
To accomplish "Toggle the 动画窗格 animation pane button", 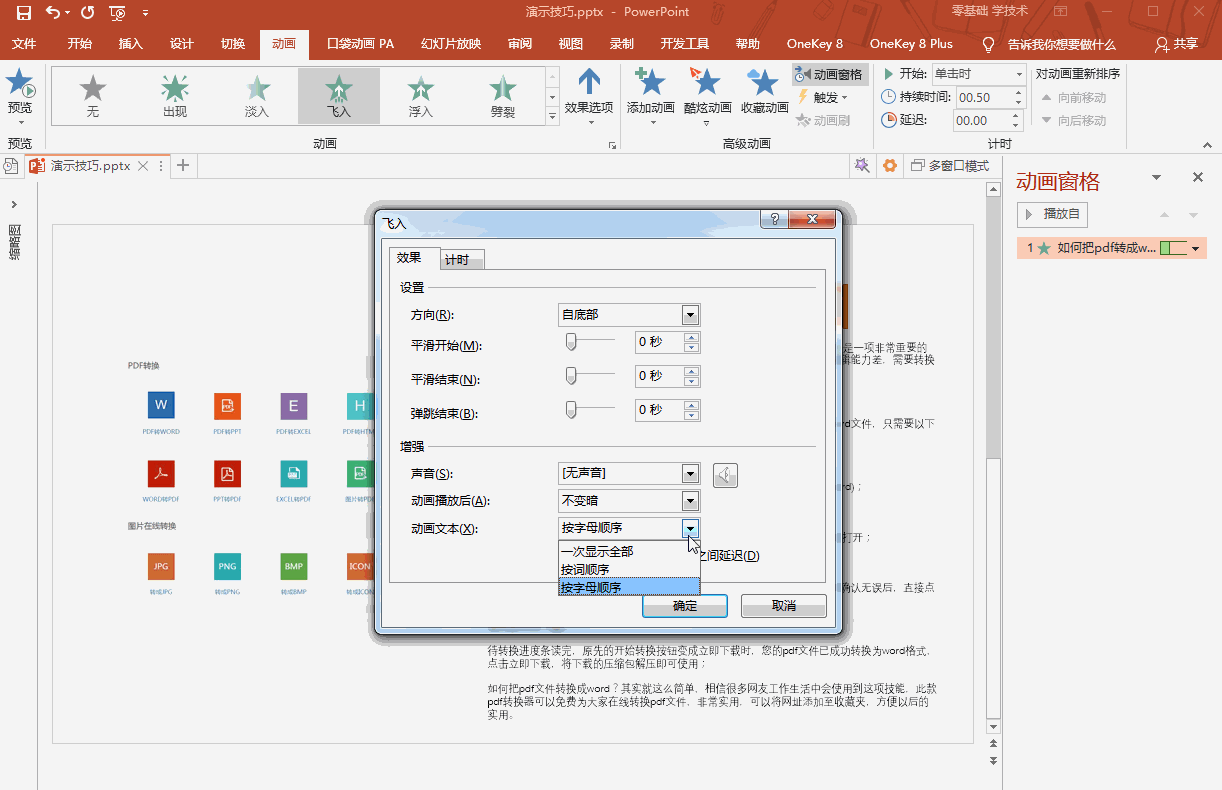I will click(x=829, y=74).
